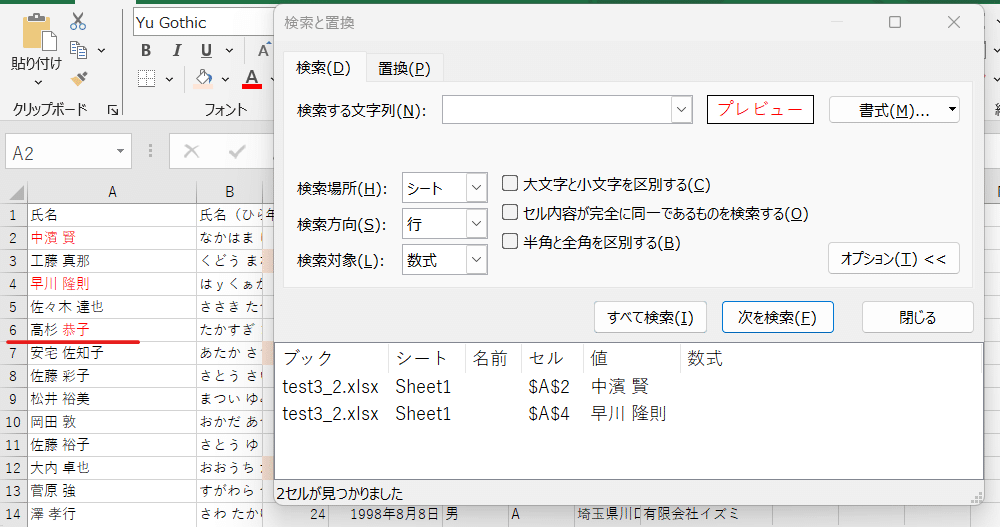This screenshot has width=1000, height=527.
Task: Click the 閉じる button
Action: [917, 317]
